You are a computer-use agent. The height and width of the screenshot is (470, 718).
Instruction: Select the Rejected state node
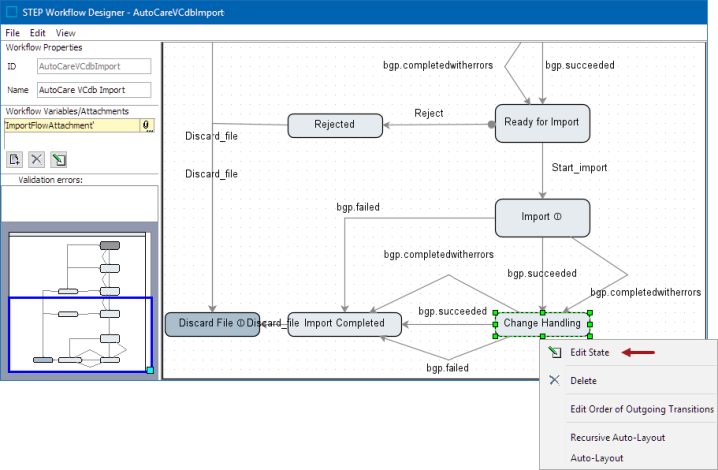(x=335, y=125)
